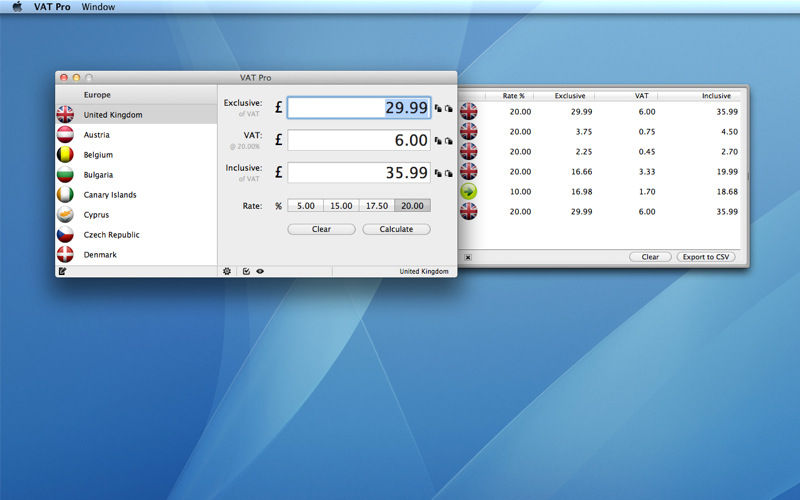Image resolution: width=800 pixels, height=500 pixels.
Task: Click the edit countries pencil icon
Action: (x=62, y=271)
